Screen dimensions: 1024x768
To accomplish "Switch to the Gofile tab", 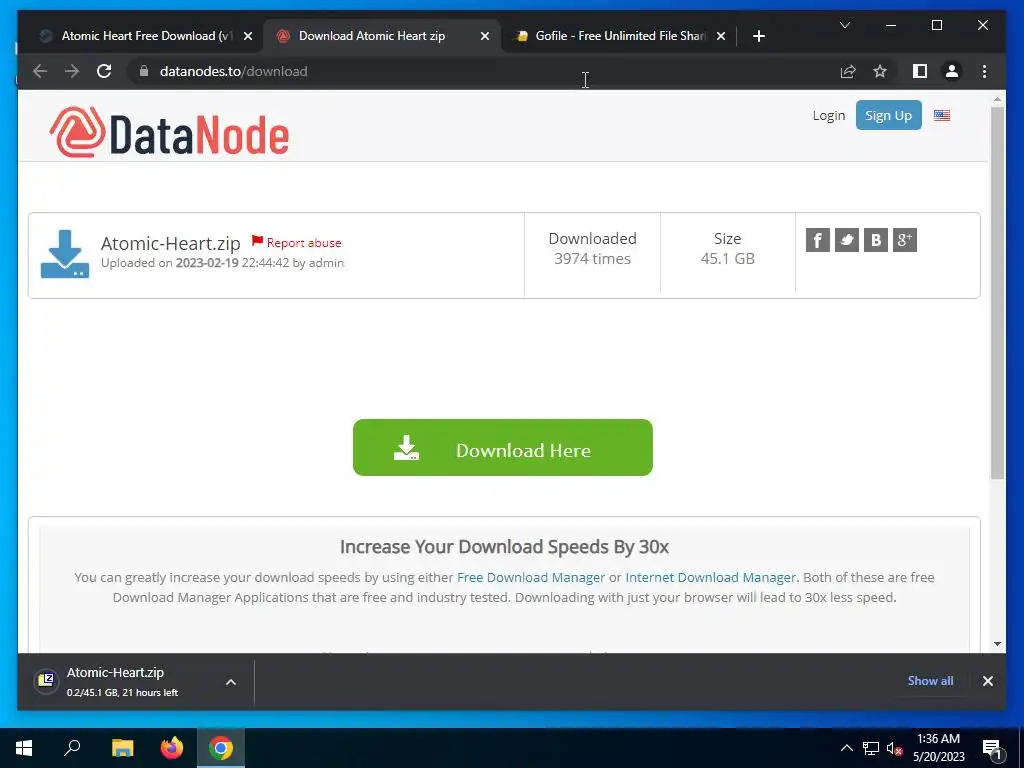I will point(620,36).
